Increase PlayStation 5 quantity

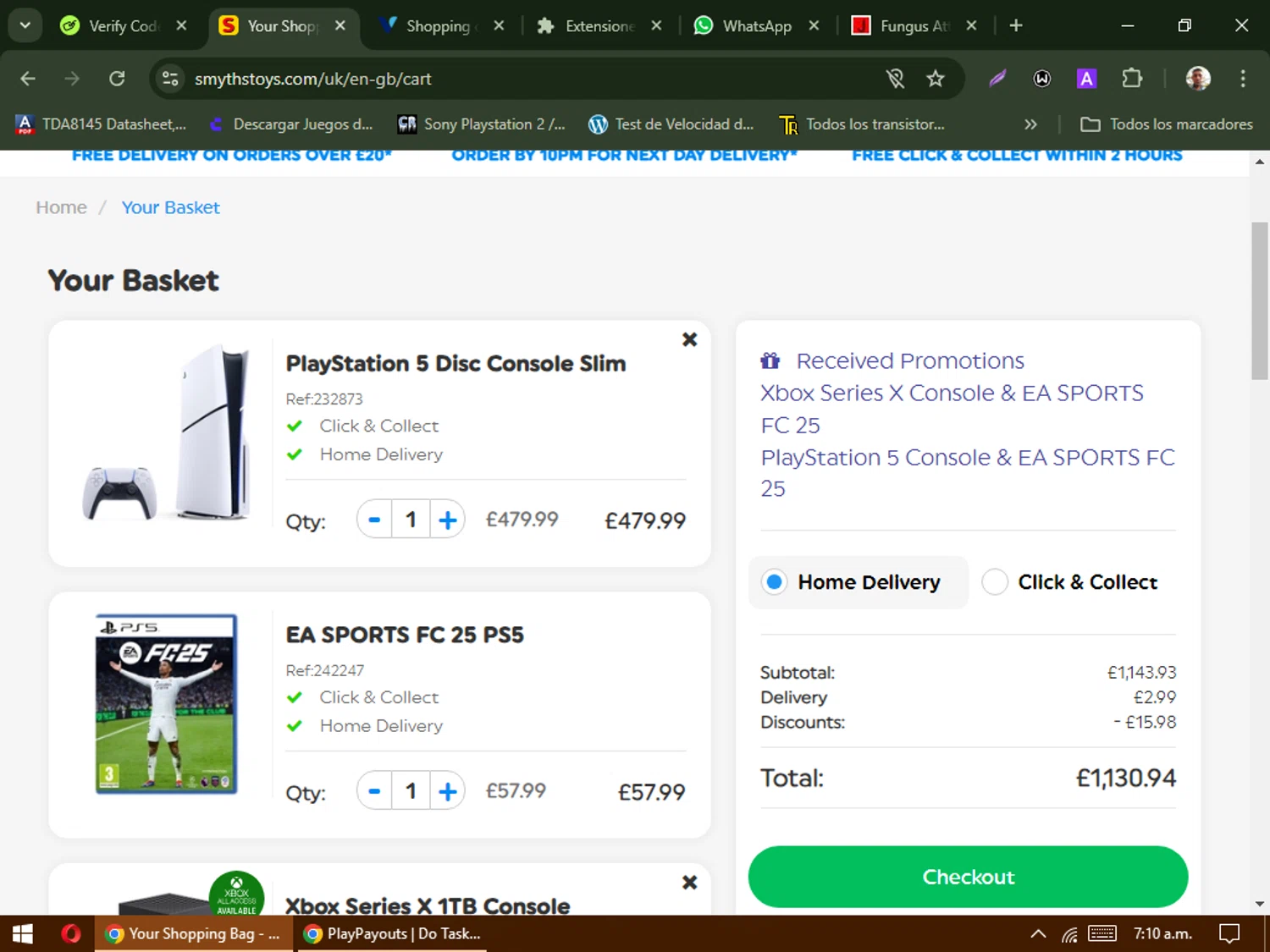[x=448, y=520]
